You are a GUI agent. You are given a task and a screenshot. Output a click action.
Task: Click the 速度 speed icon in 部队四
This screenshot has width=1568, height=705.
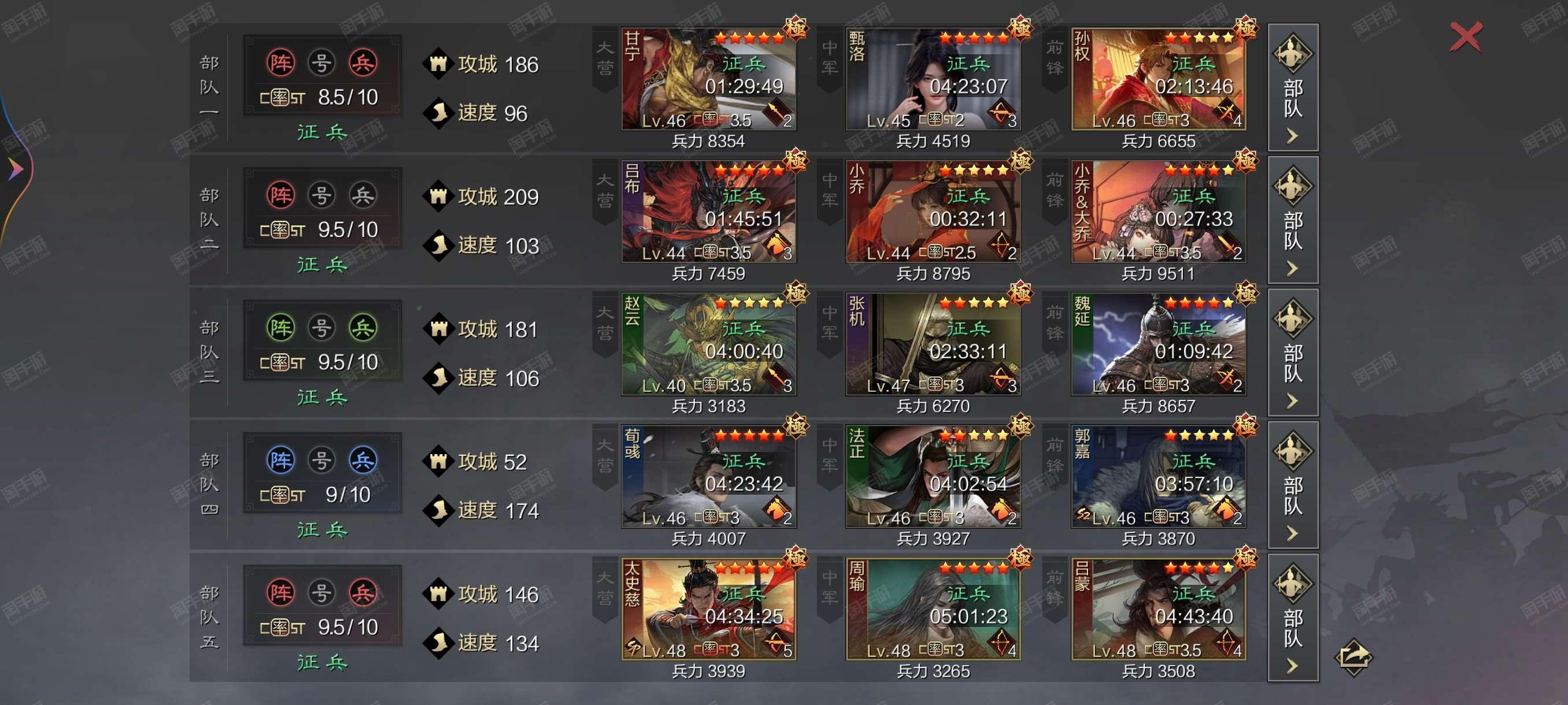(438, 510)
